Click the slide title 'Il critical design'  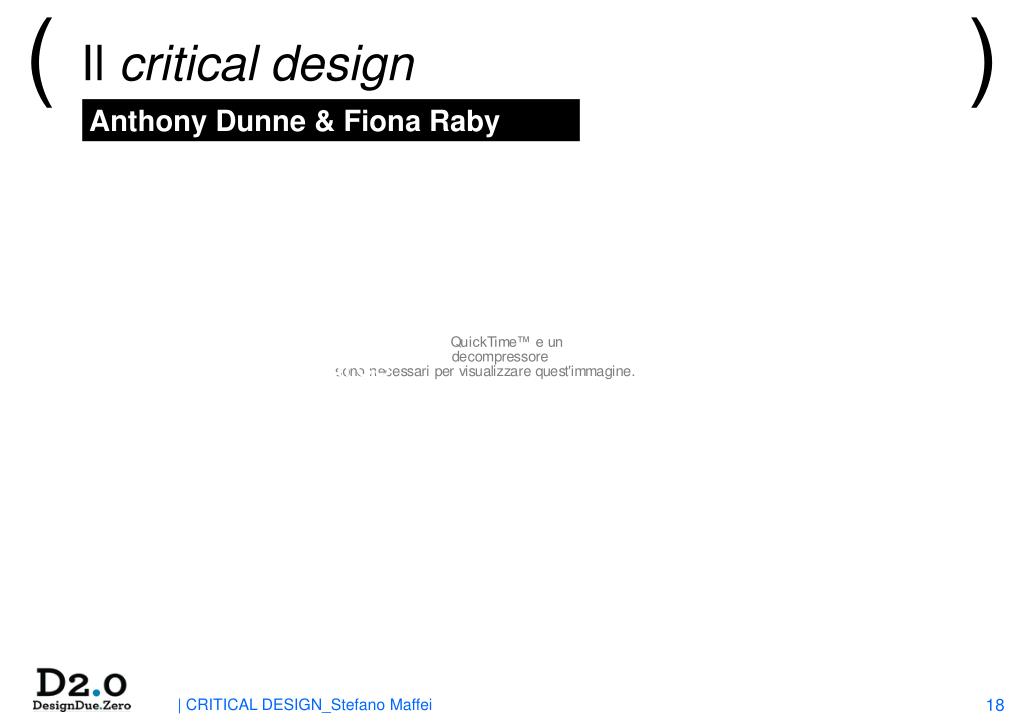248,64
